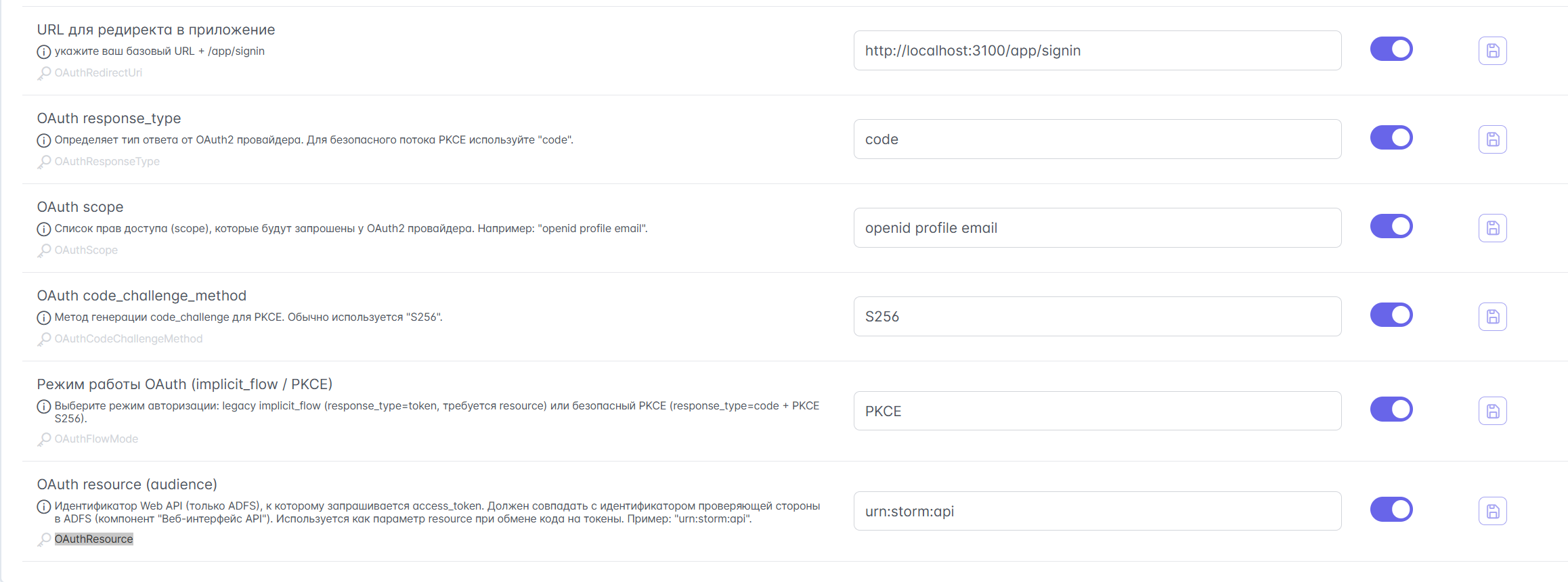Focus the response type field containing code
1568x582 pixels.
pos(1097,139)
